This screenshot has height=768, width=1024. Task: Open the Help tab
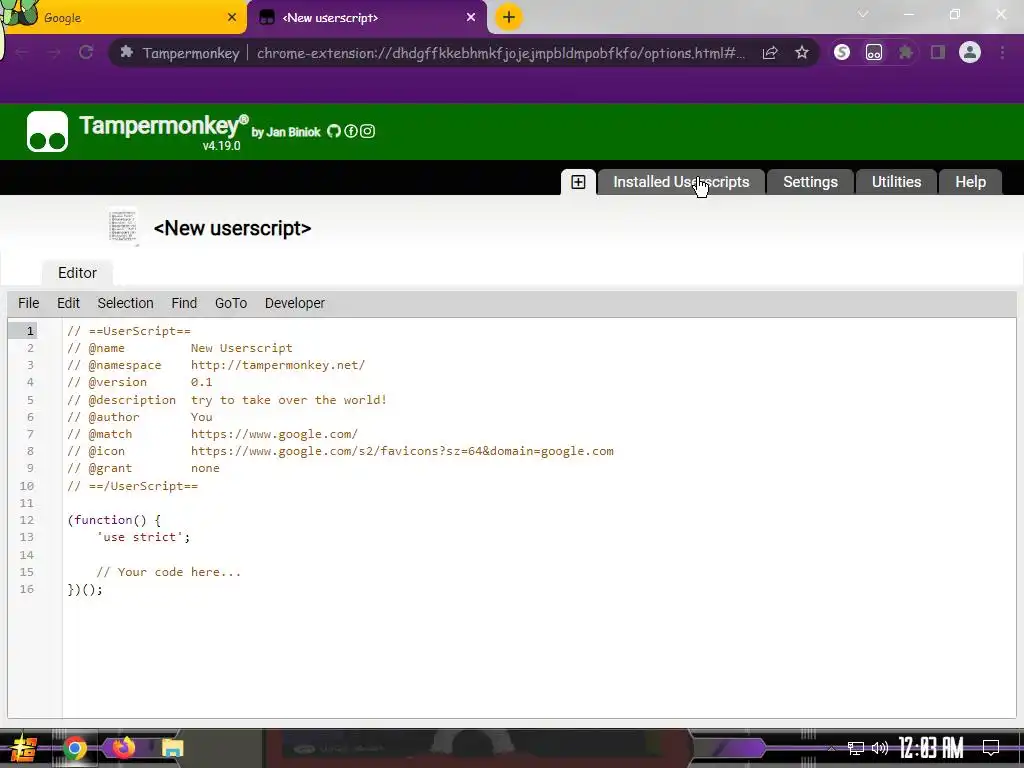coord(970,182)
